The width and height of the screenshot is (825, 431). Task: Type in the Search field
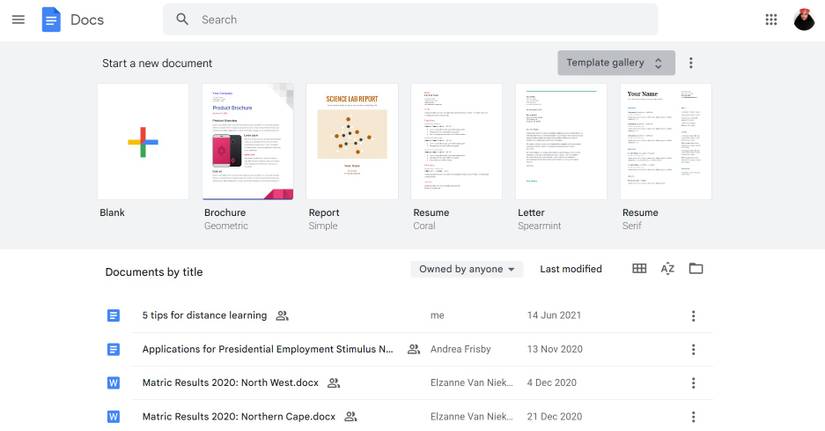[x=420, y=19]
